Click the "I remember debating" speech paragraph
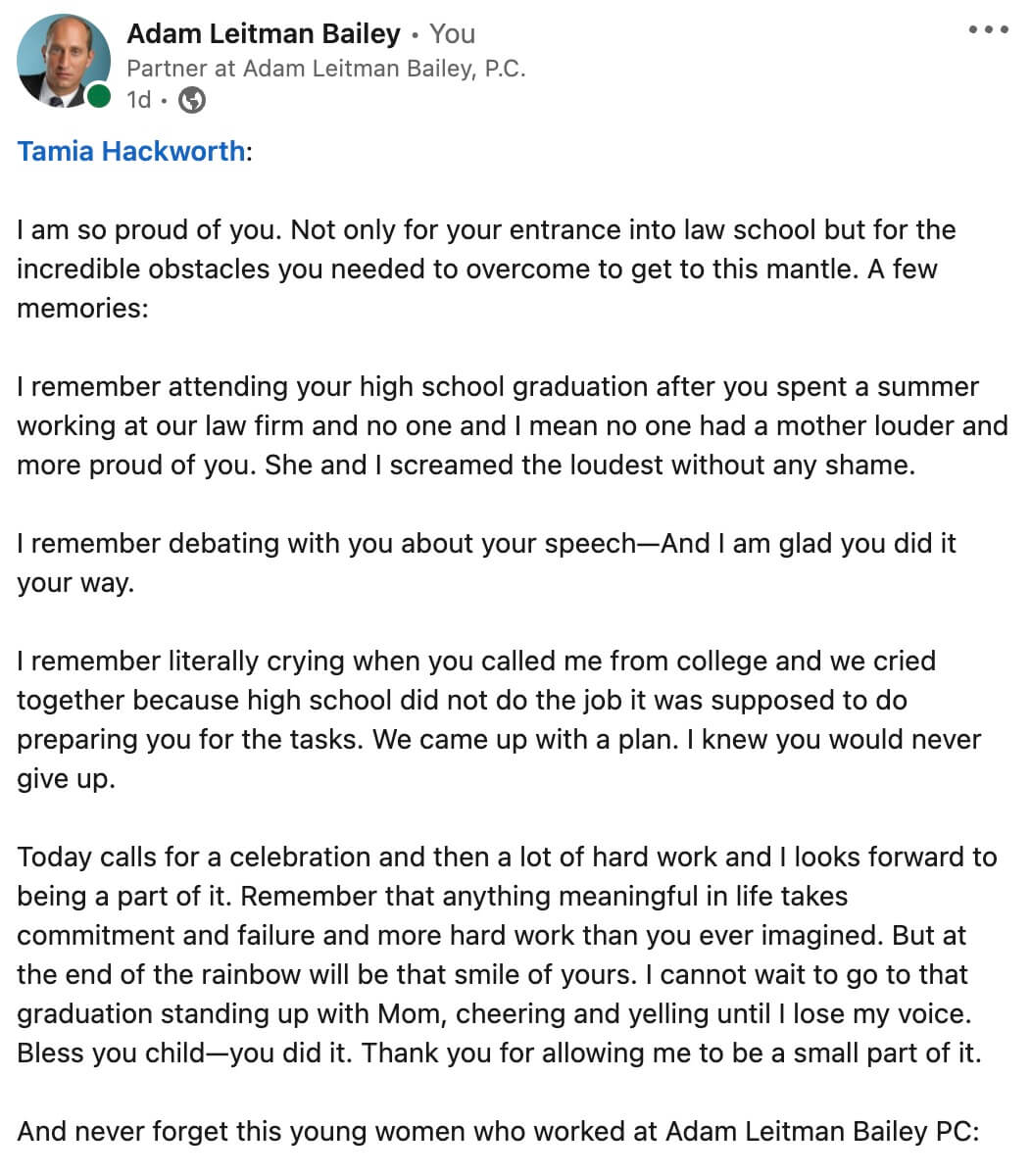Screen dimensions: 1031x1176 (486, 544)
